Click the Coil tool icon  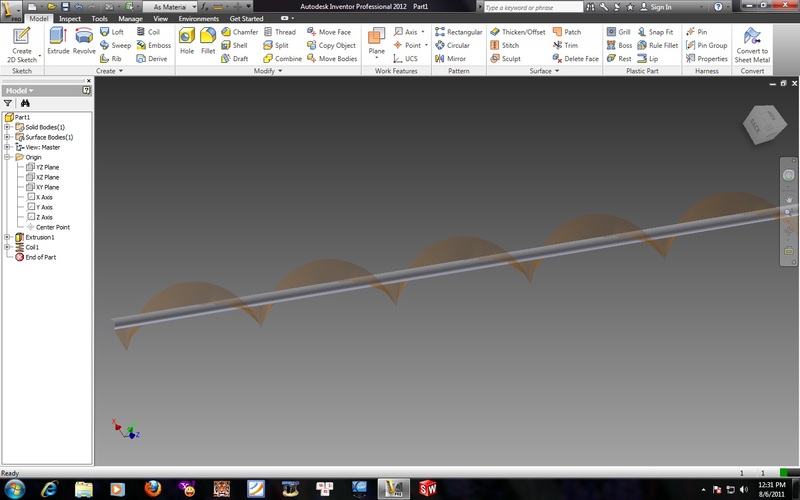(141, 32)
